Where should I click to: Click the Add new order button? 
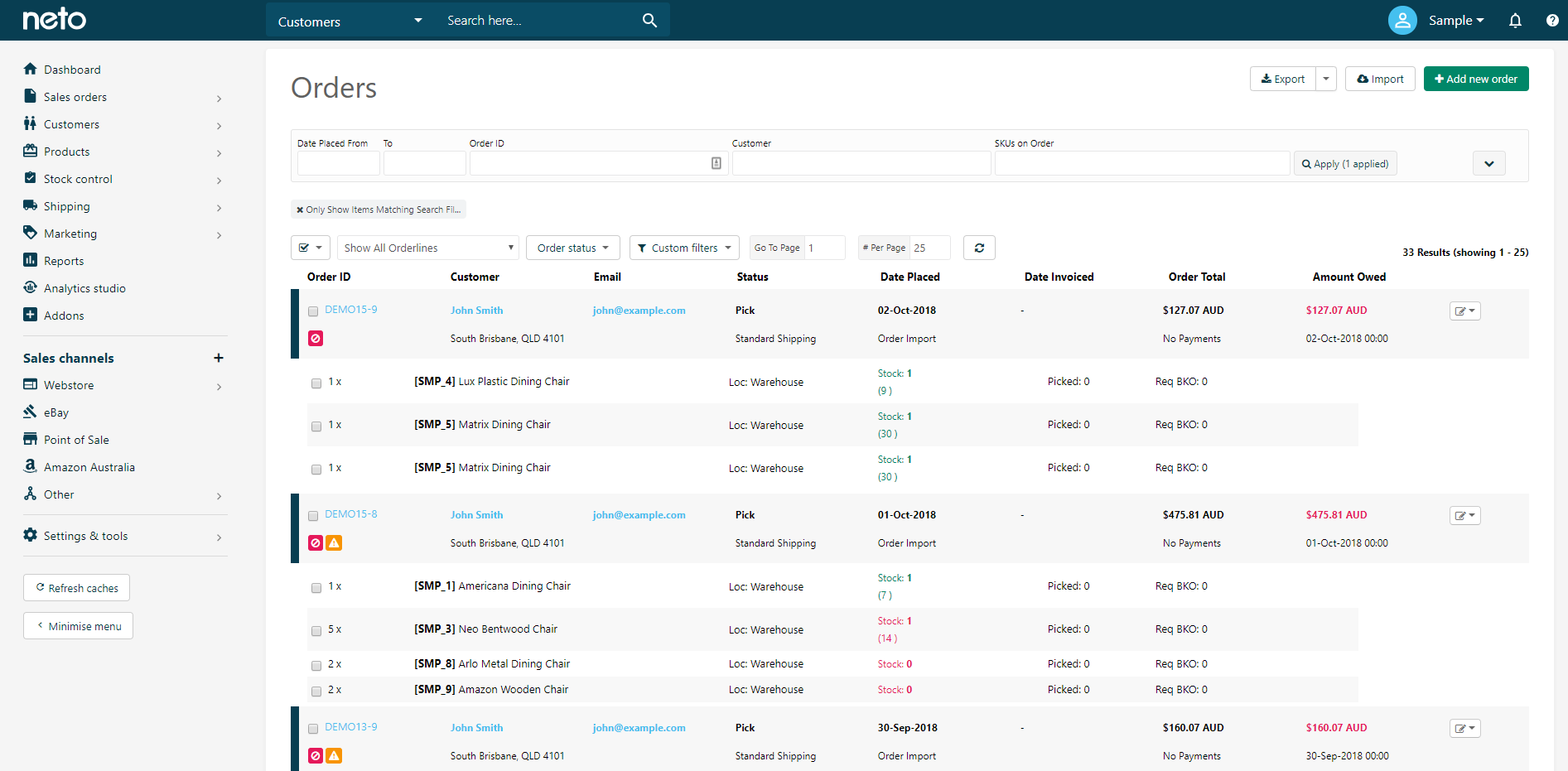click(1476, 79)
